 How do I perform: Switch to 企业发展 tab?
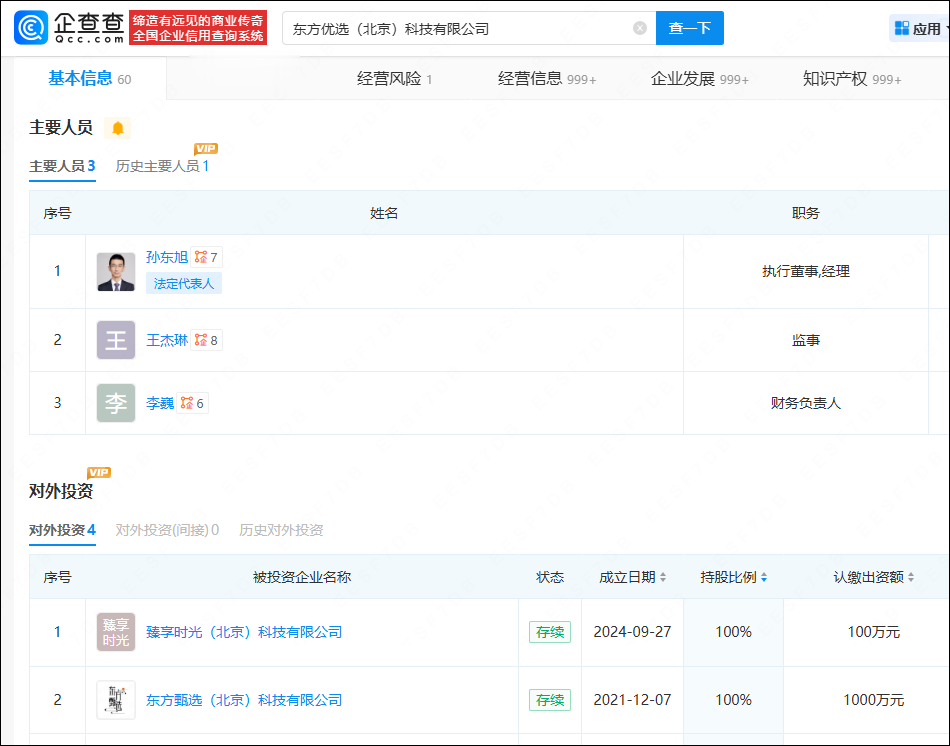point(700,79)
